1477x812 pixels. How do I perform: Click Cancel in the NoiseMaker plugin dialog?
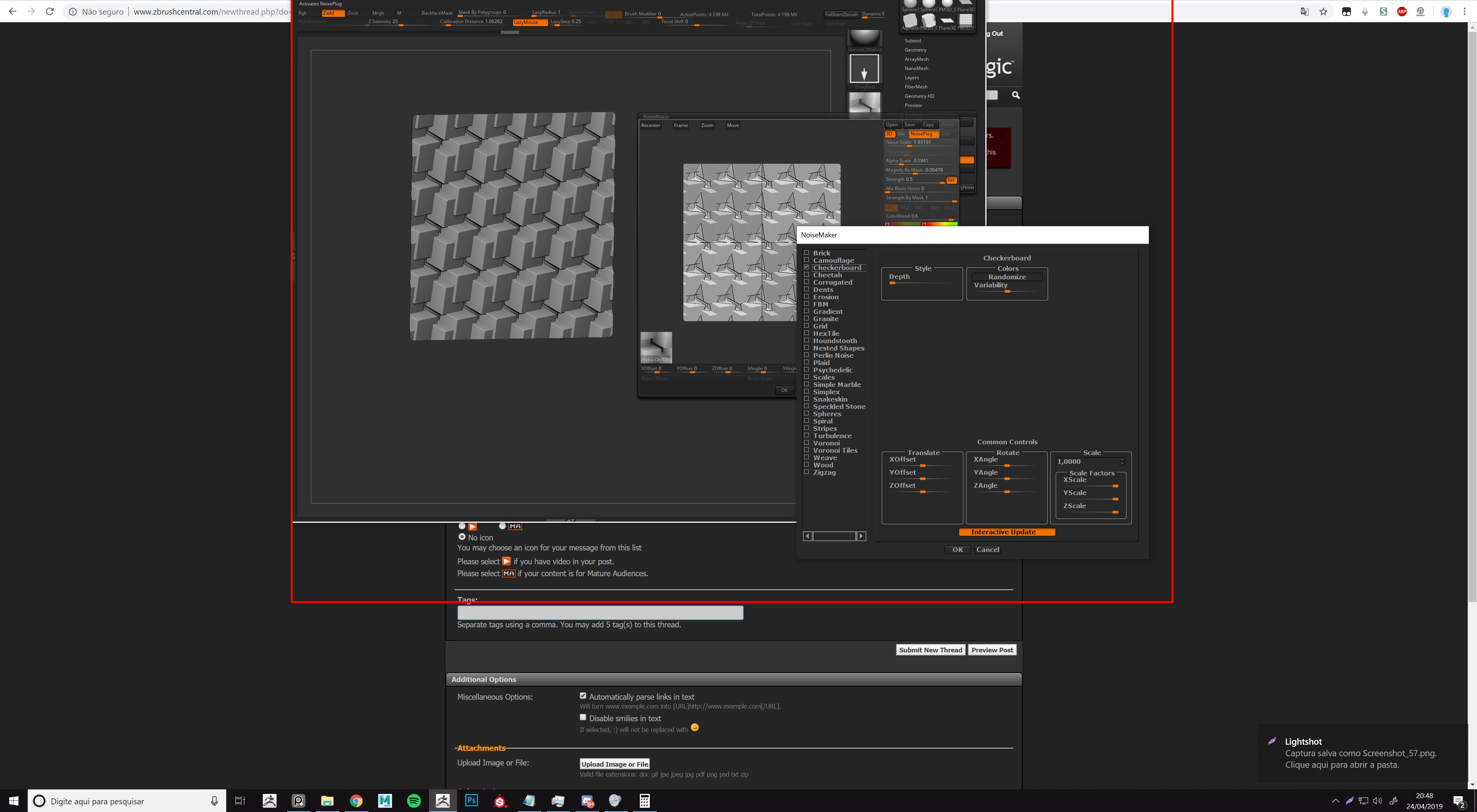pyautogui.click(x=987, y=549)
